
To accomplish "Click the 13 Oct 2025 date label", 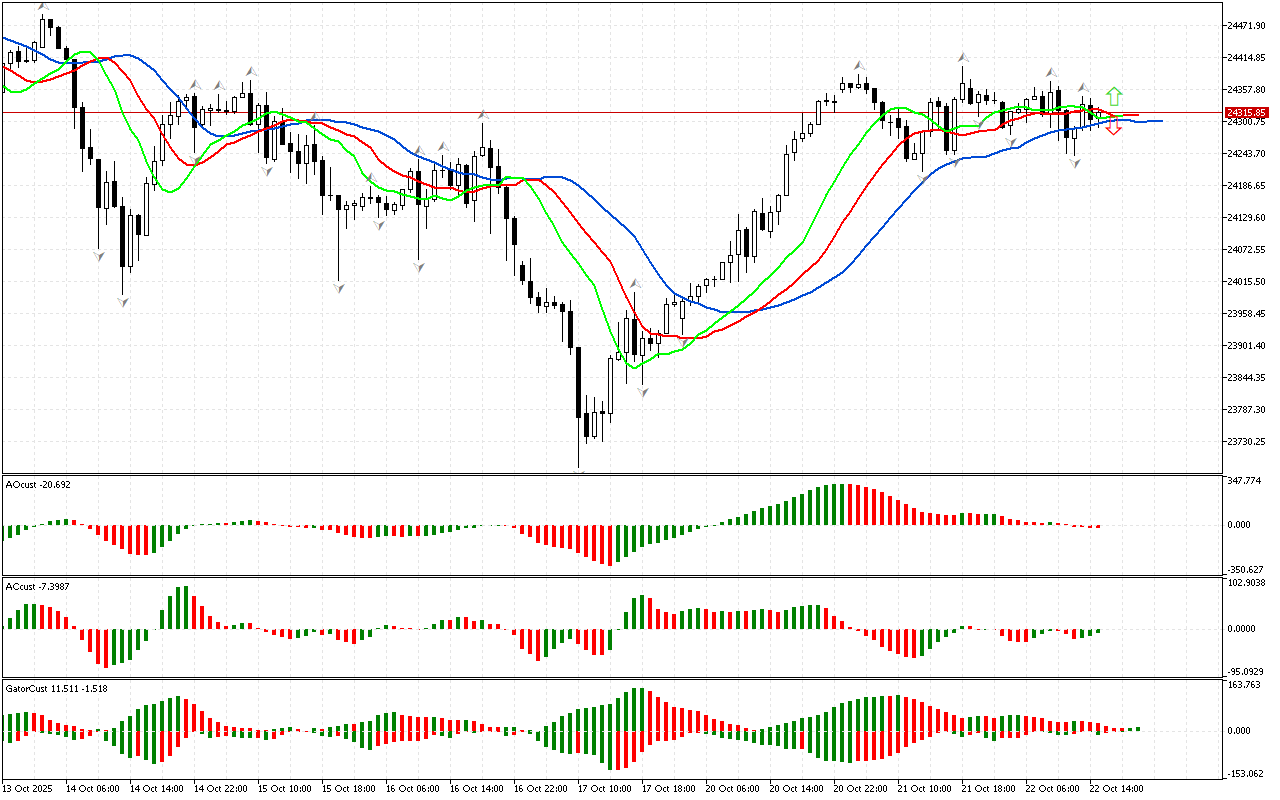I will pyautogui.click(x=28, y=788).
